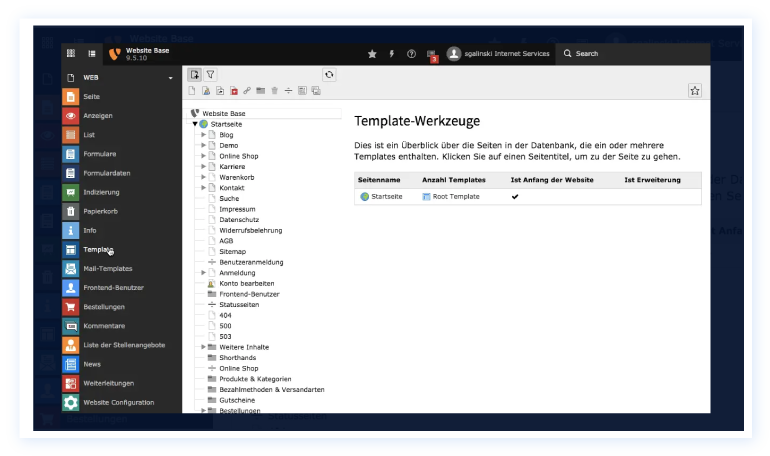
Task: Refresh the page tree
Action: 329,75
